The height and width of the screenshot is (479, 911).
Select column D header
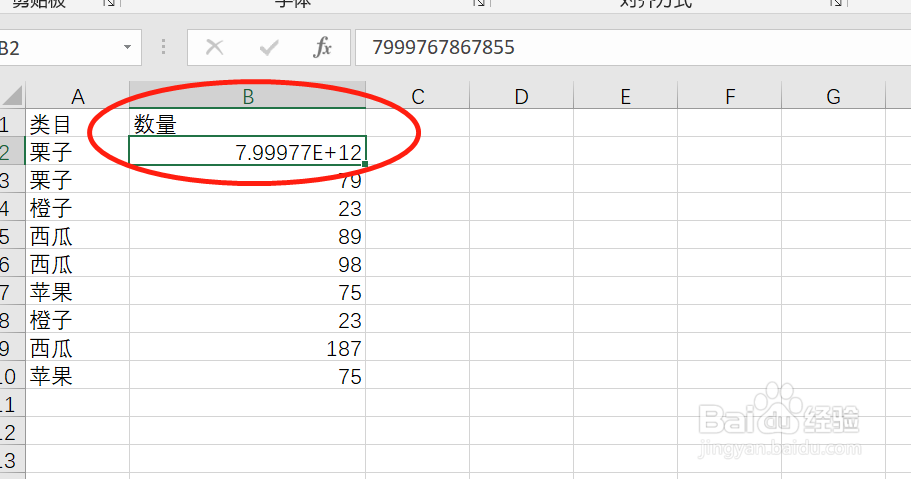tap(521, 96)
